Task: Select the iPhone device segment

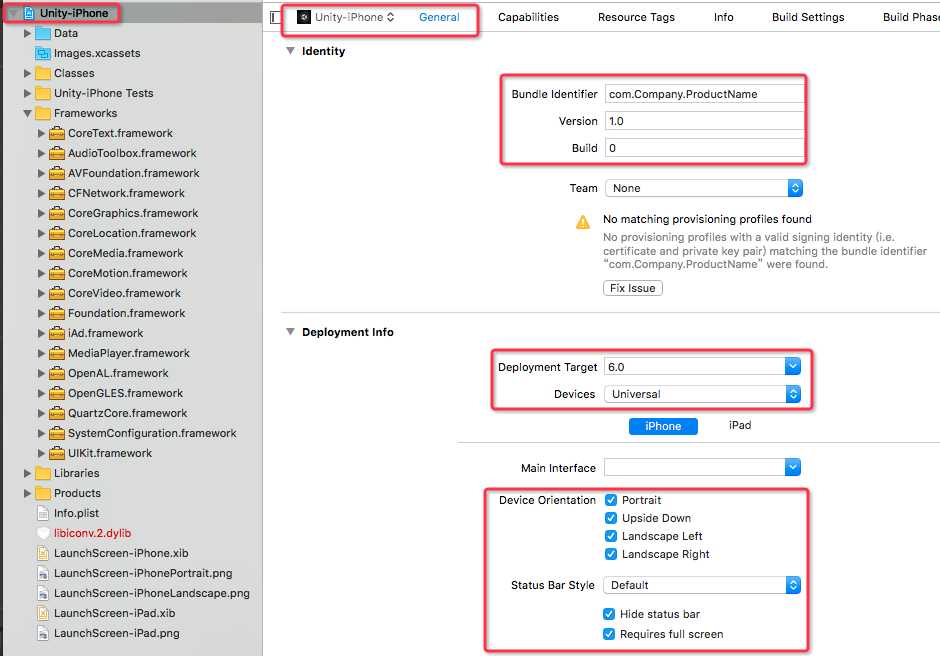Action: [x=663, y=426]
